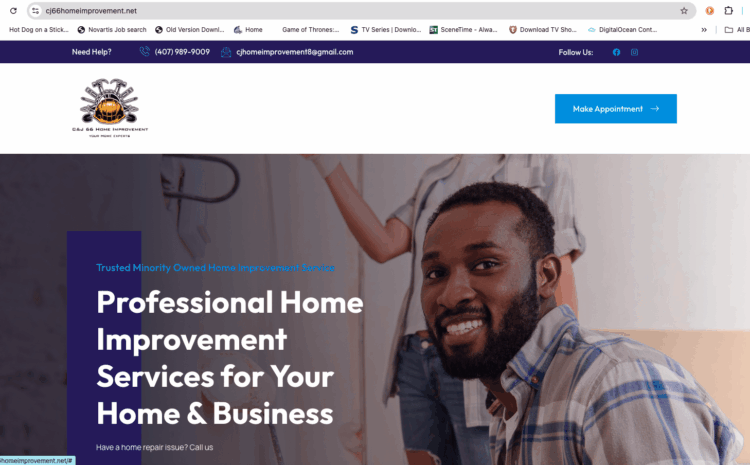Image resolution: width=750 pixels, height=465 pixels.
Task: Visit the Facebook page icon
Action: [x=617, y=52]
